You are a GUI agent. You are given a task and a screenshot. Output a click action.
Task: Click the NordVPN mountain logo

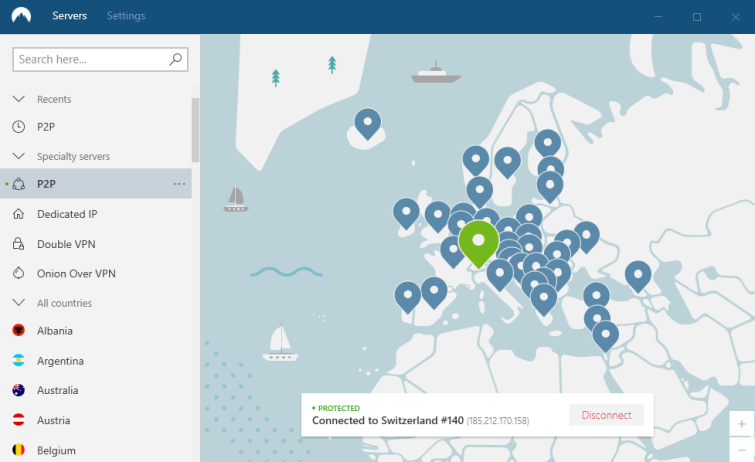coord(21,16)
